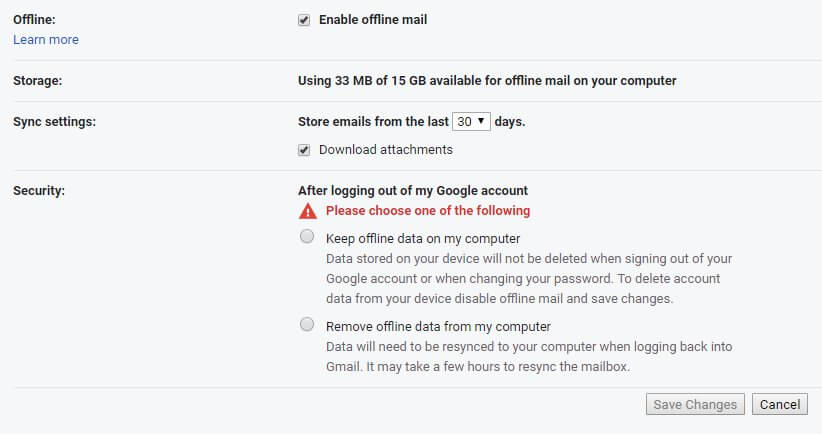Click the "Sync settings:" section label
Viewport: 822px width, 434px height.
pyautogui.click(x=55, y=122)
